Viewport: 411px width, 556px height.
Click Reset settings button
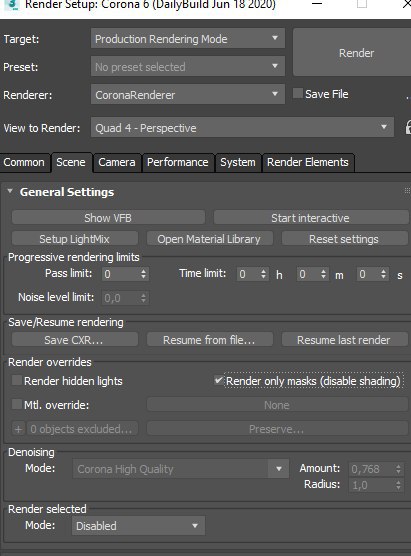point(344,239)
